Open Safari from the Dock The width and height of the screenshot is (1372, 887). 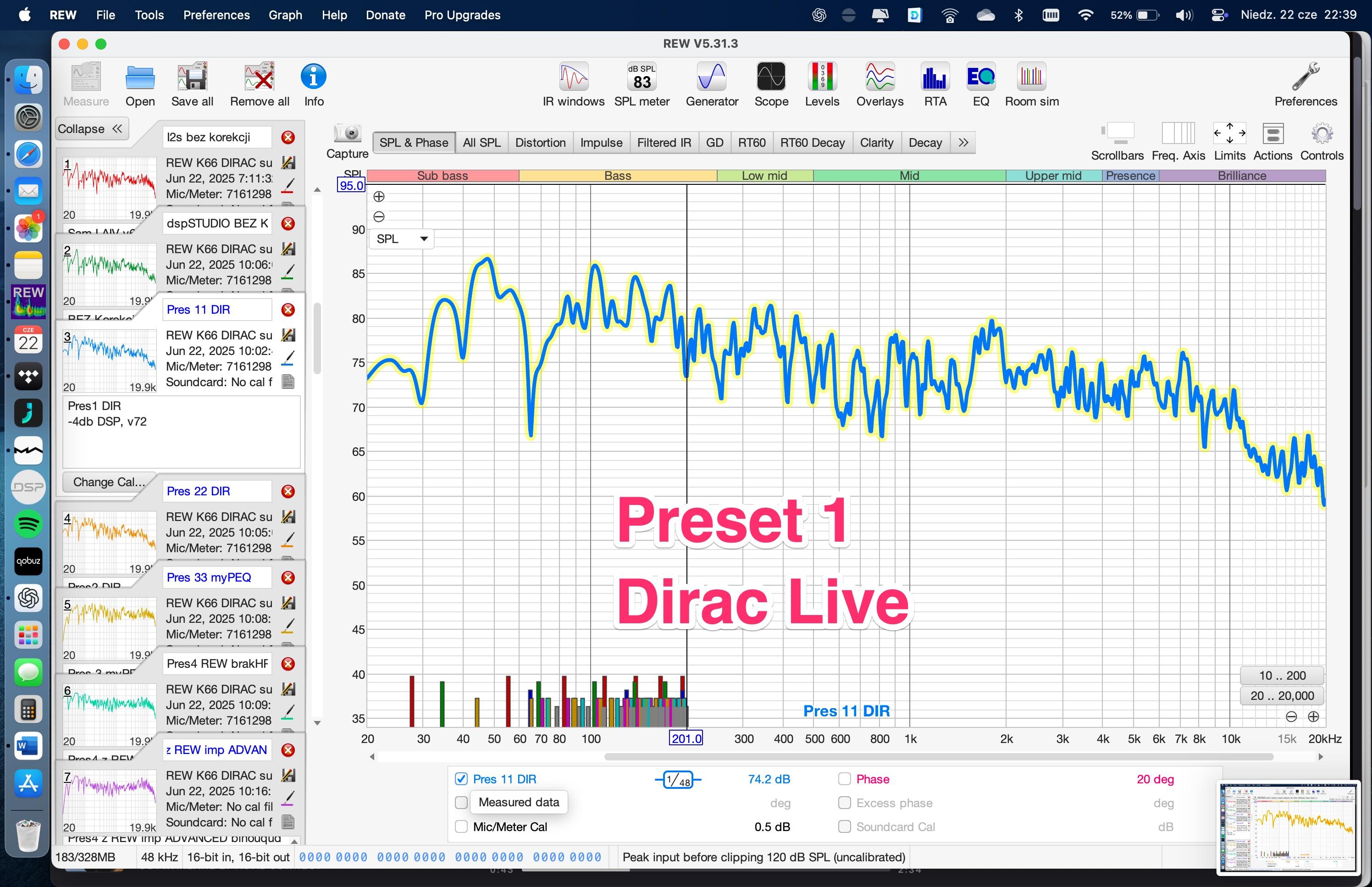tap(28, 154)
